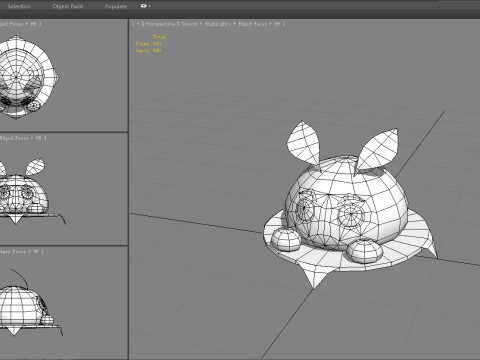Viewport: 480px width, 360px height.
Task: Click the Edged Faces label of top-left viewport
Action: tap(12, 24)
